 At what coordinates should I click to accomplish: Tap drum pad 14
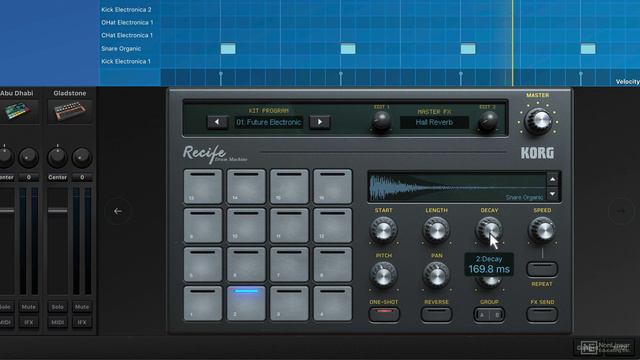tap(246, 187)
